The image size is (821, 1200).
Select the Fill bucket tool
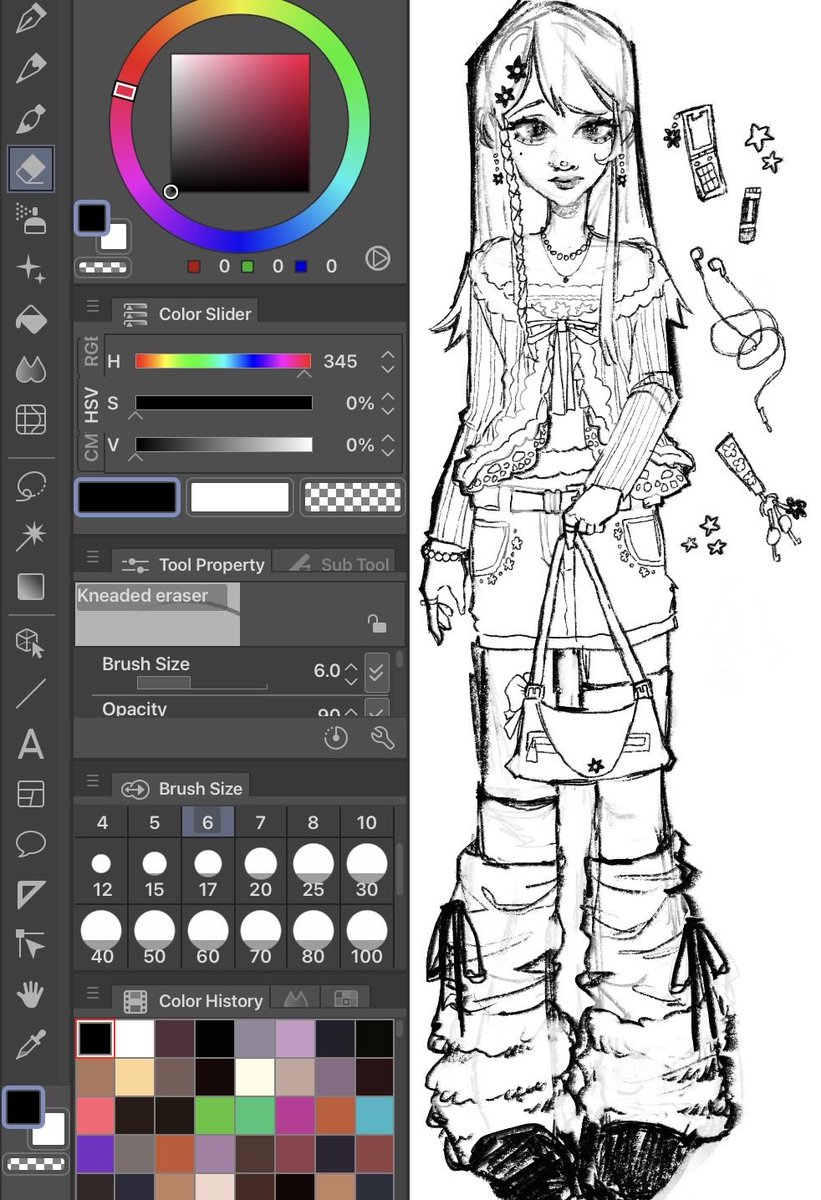31,319
